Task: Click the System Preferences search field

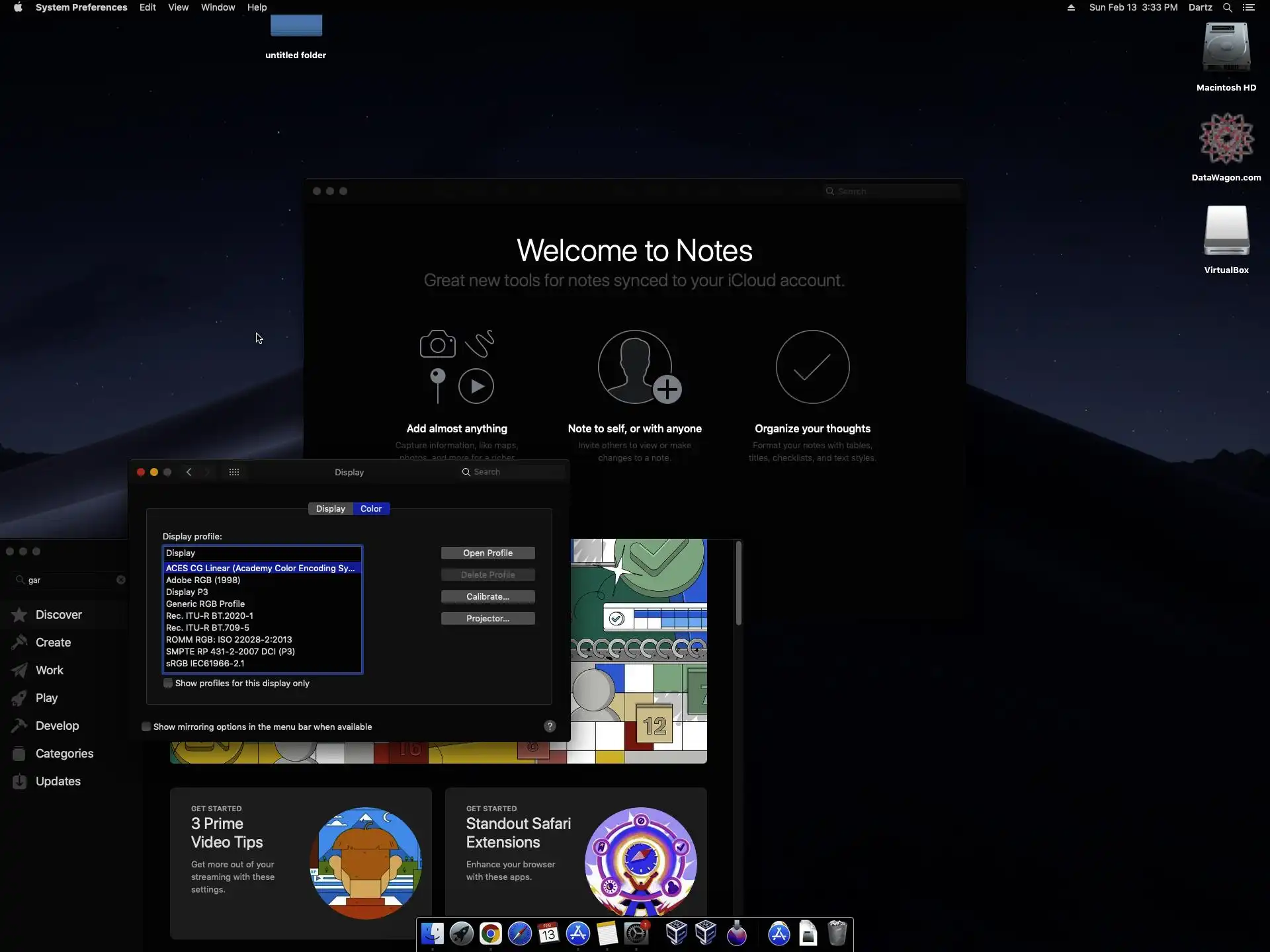Action: pyautogui.click(x=513, y=472)
